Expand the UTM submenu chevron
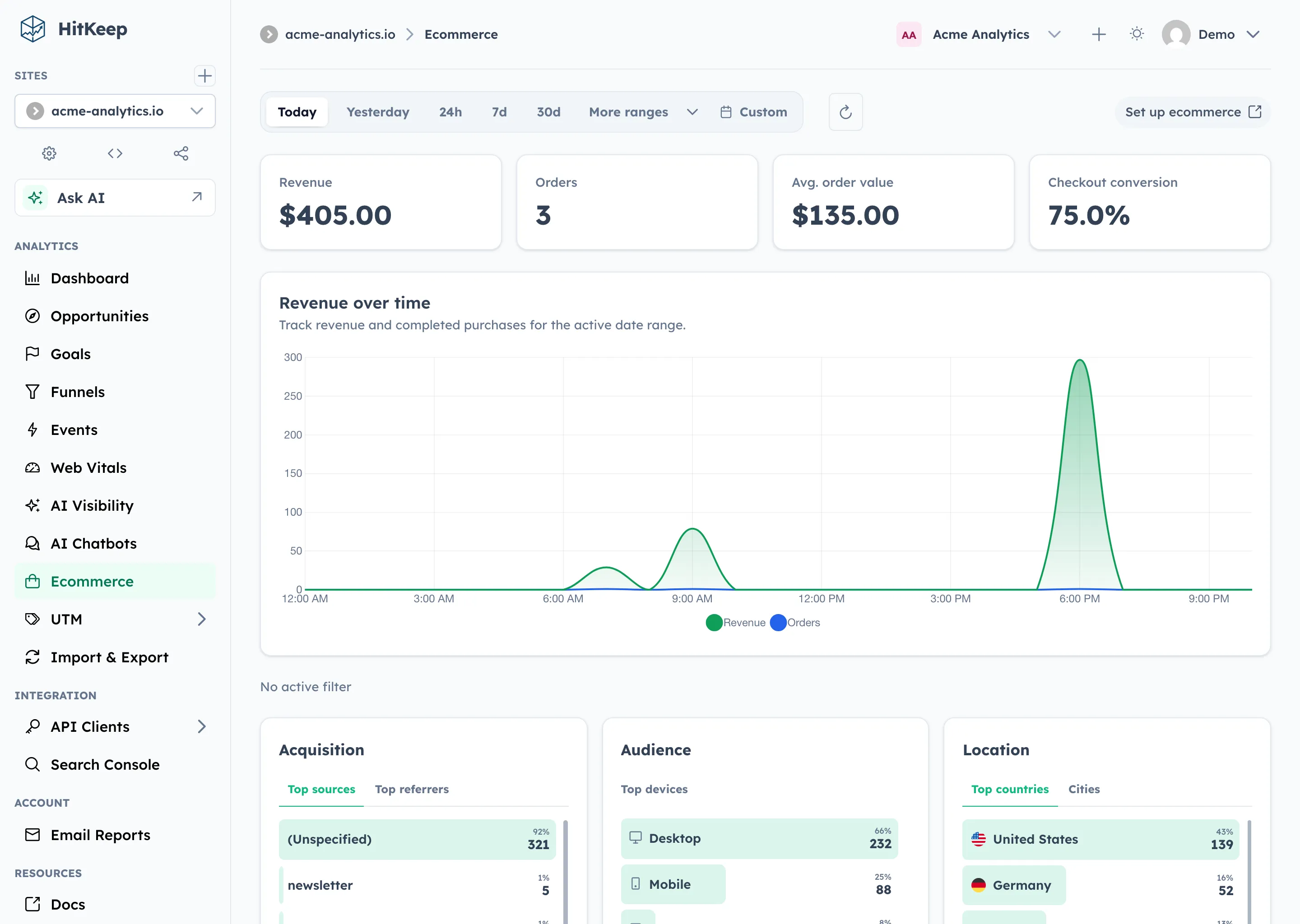 (x=201, y=619)
